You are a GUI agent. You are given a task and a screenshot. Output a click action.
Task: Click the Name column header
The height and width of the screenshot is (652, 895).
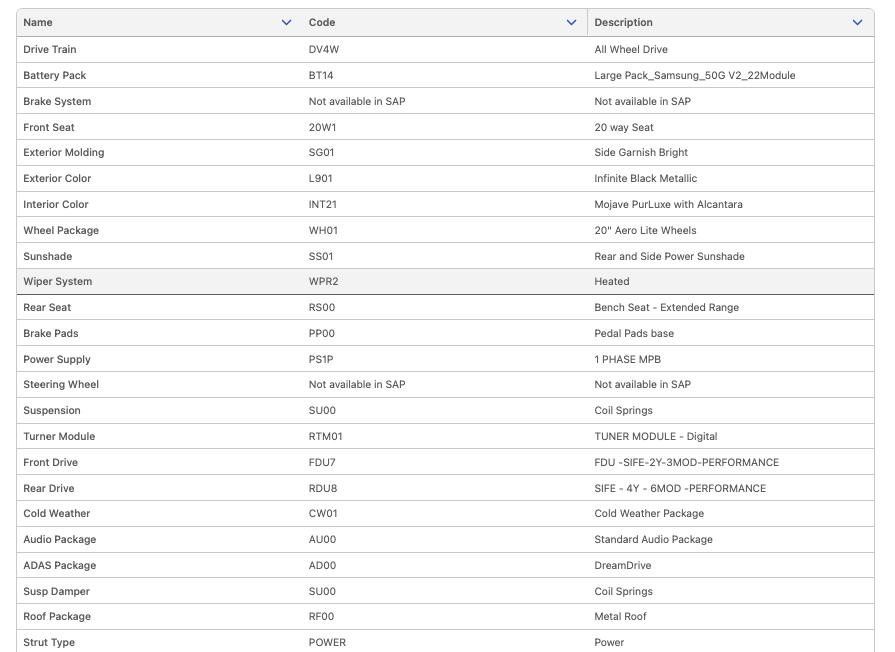38,22
